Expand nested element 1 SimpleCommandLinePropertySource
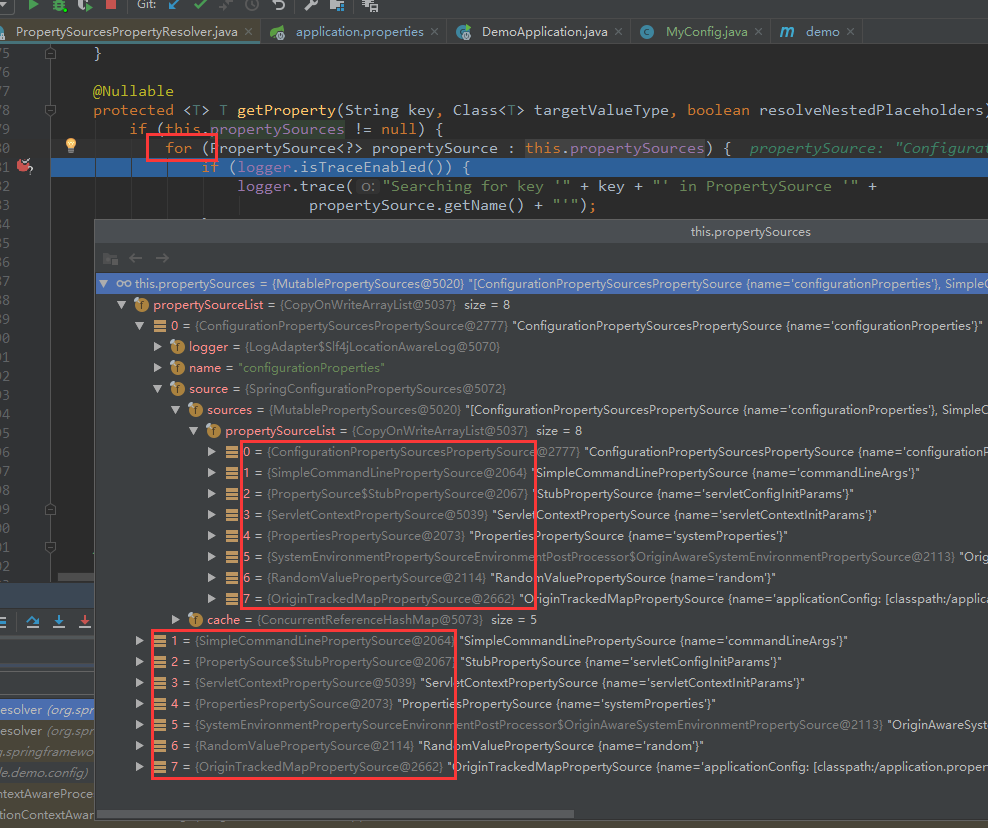This screenshot has width=988, height=828. [212, 473]
